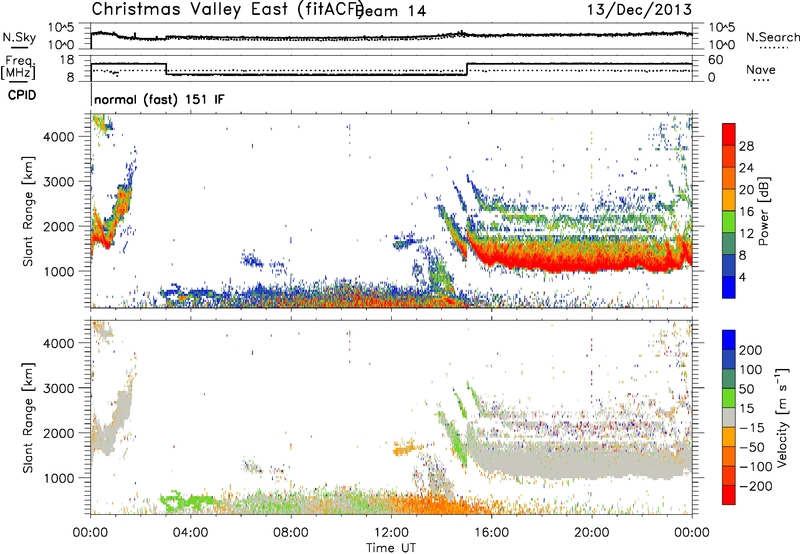The height and width of the screenshot is (554, 800).
Task: Click the "1000" tick on the power panel
Action: pos(59,271)
